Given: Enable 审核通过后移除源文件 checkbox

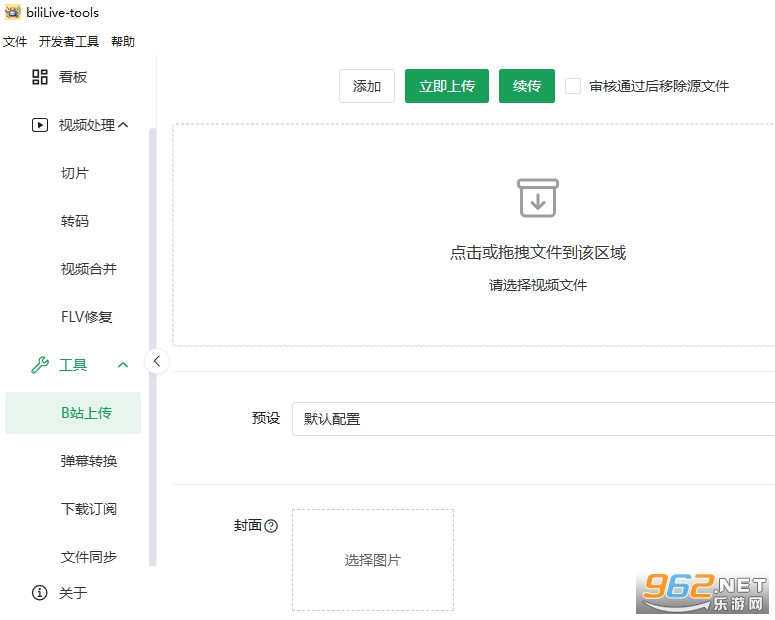Looking at the screenshot, I should 572,86.
